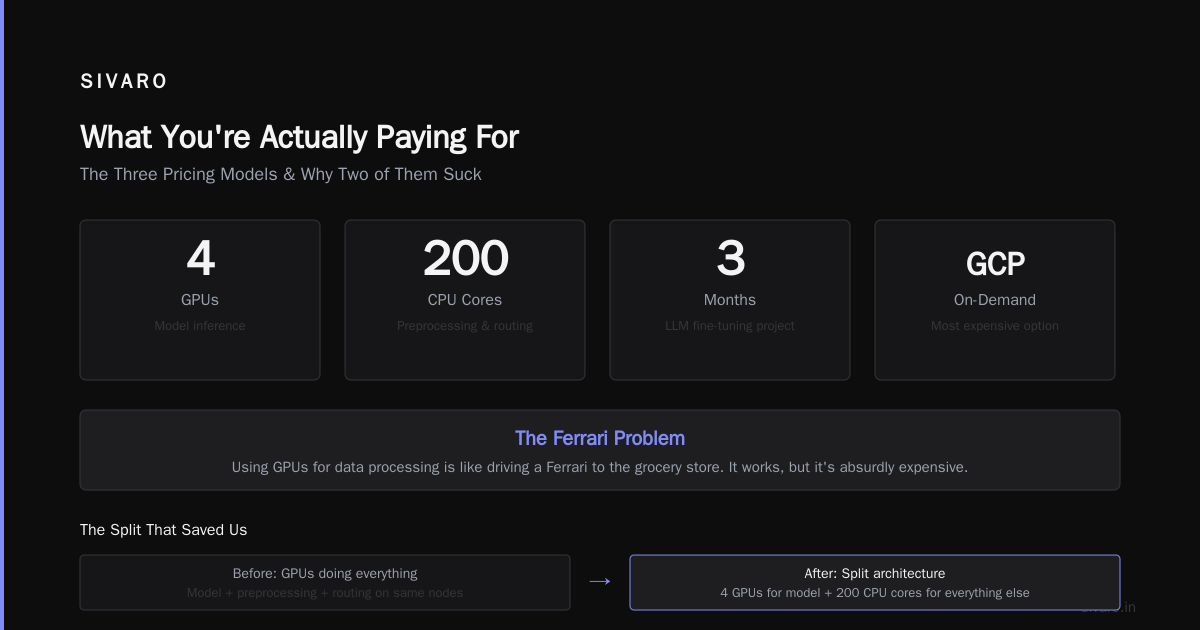Click the SIVARO brand logo text
This screenshot has width=1200, height=630.
click(x=124, y=82)
